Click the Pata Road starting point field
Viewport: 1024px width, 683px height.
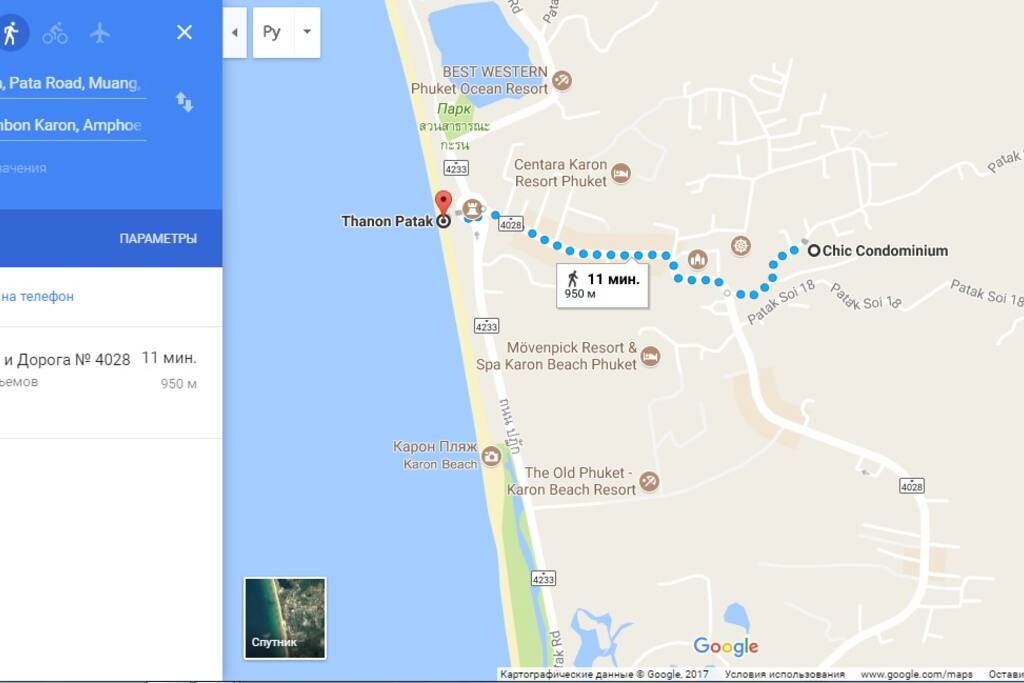pos(72,84)
